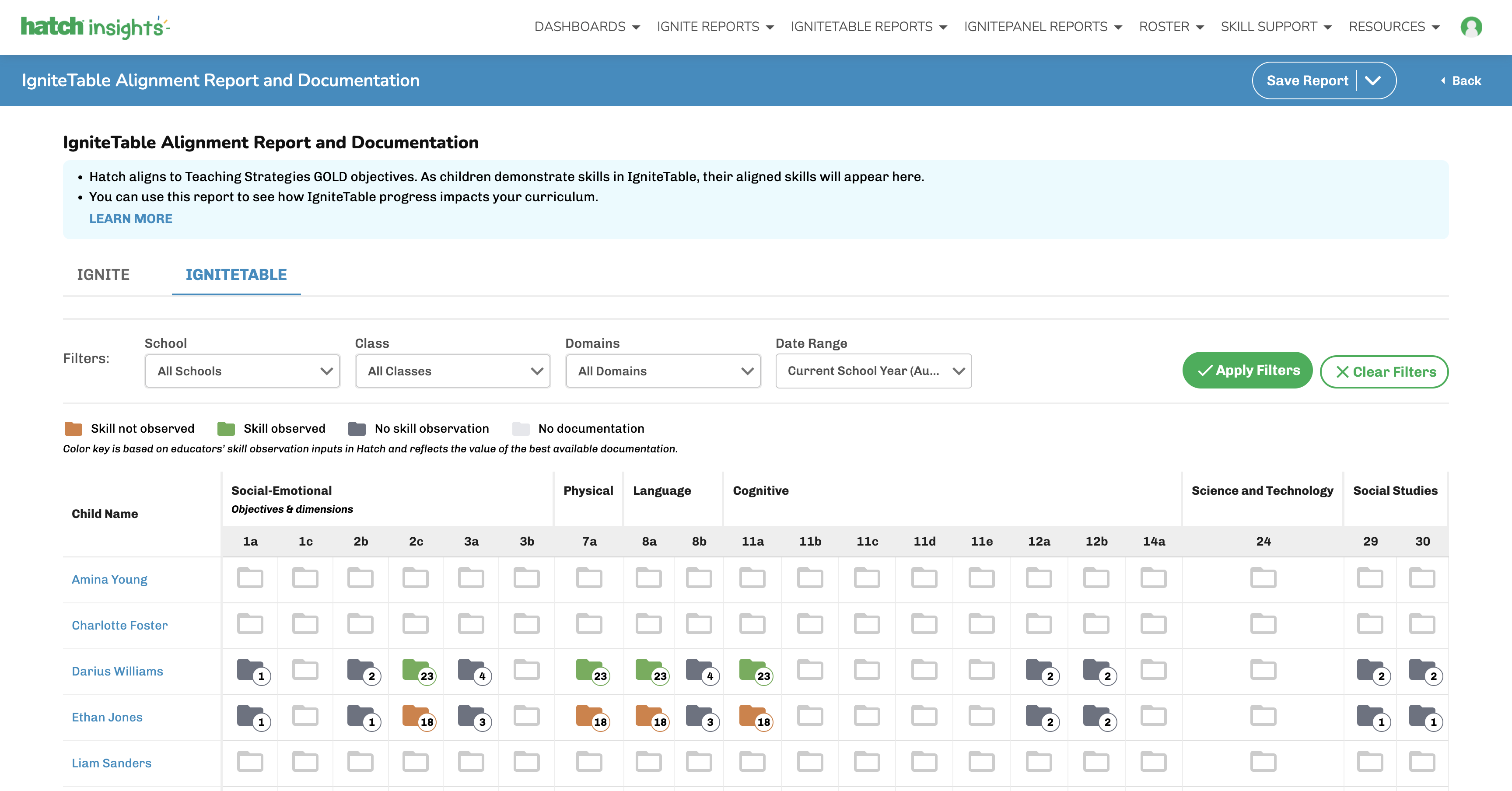Open the Resources menu
The height and width of the screenshot is (791, 1512).
(x=1394, y=26)
